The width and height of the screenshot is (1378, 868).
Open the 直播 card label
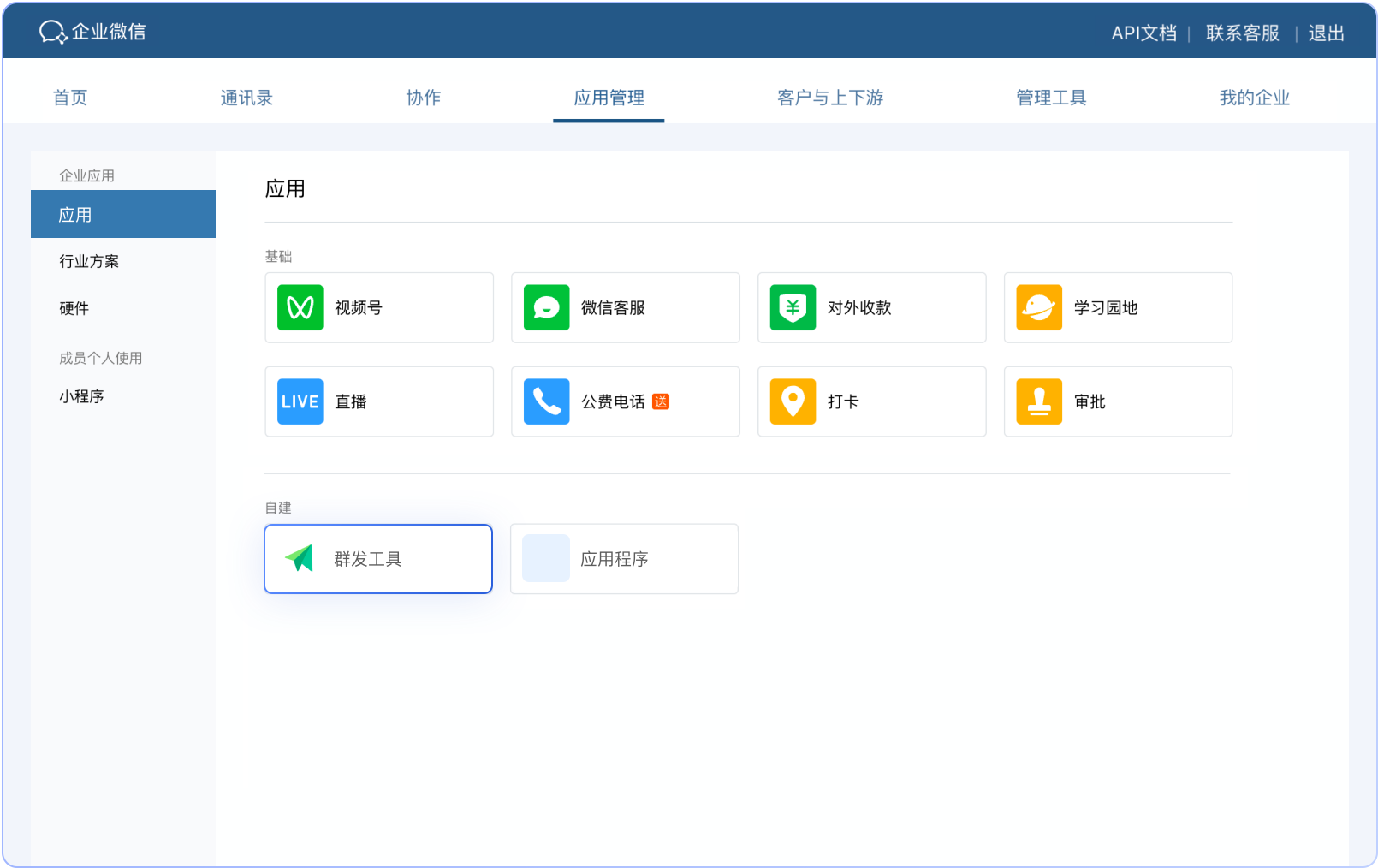click(x=351, y=401)
